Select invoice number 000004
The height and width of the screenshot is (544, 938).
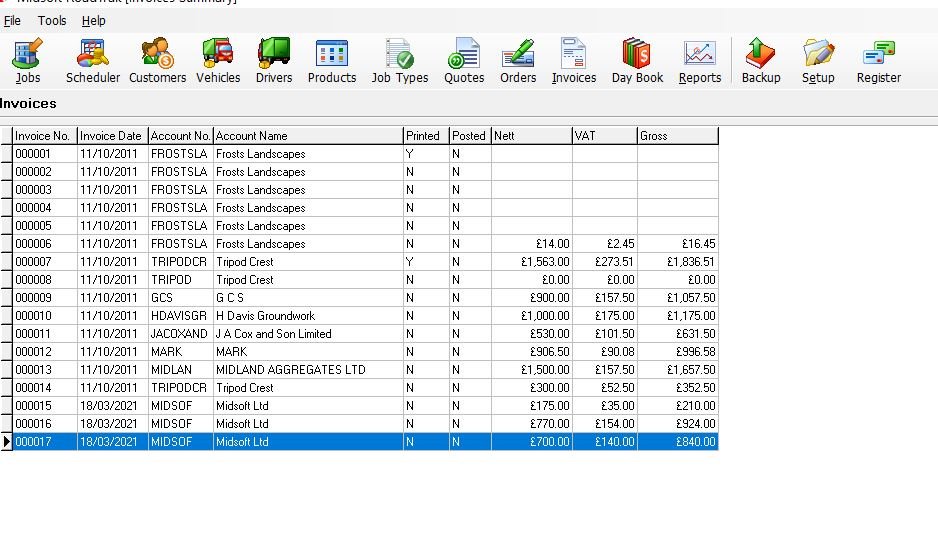click(x=45, y=208)
